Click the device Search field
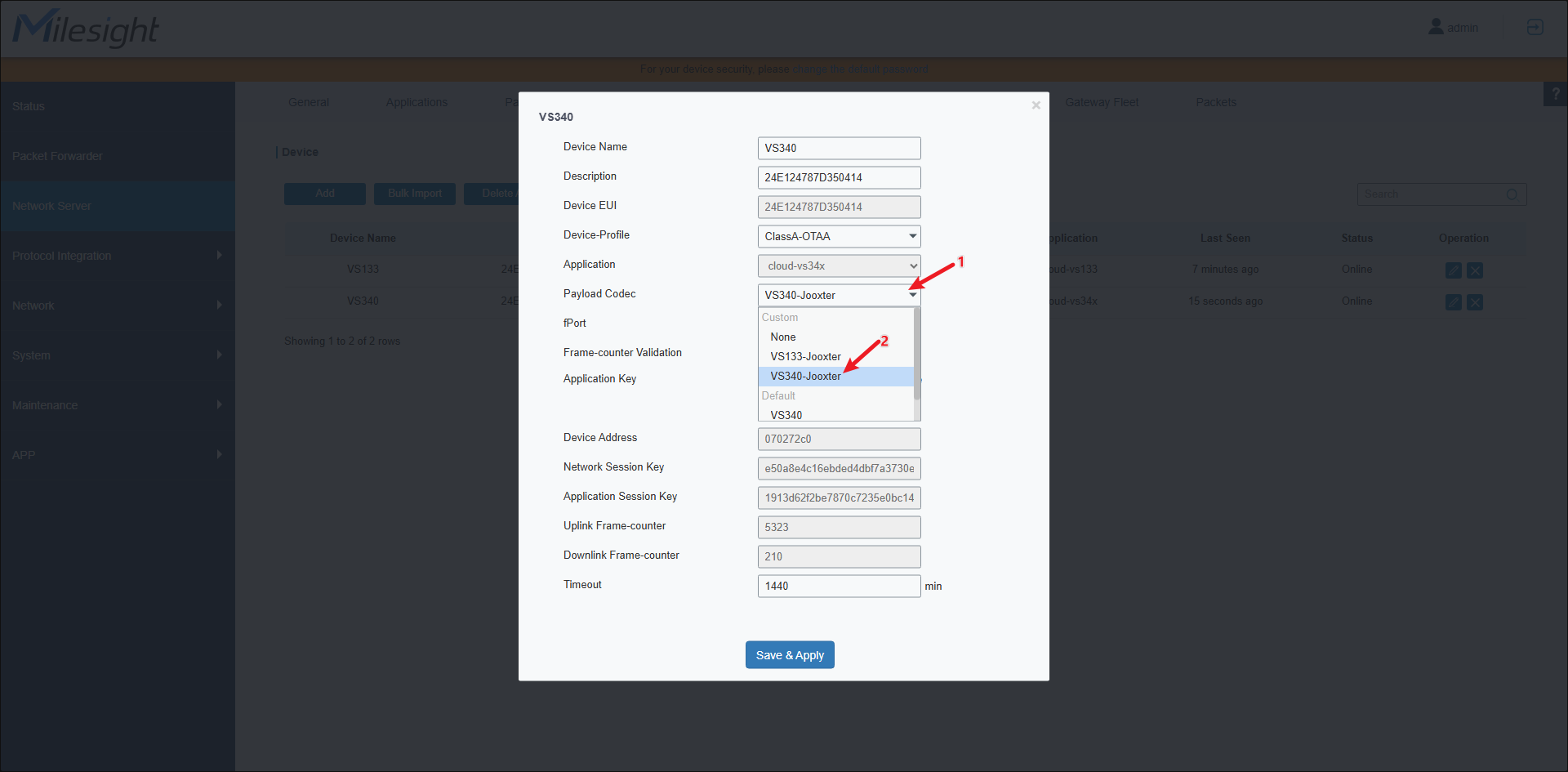The width and height of the screenshot is (1568, 772). pyautogui.click(x=1441, y=194)
